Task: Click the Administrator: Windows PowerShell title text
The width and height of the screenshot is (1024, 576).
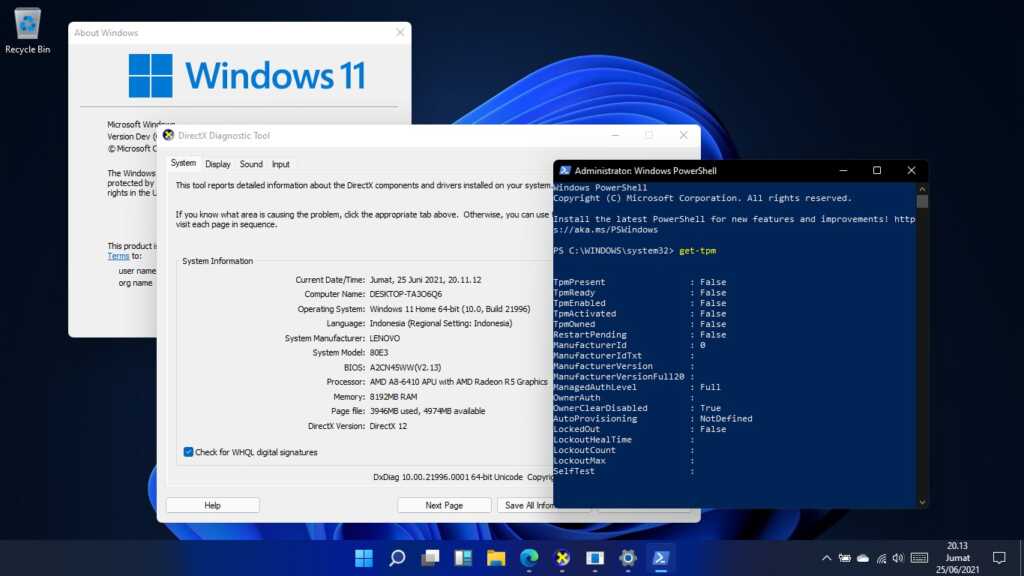Action: 645,171
